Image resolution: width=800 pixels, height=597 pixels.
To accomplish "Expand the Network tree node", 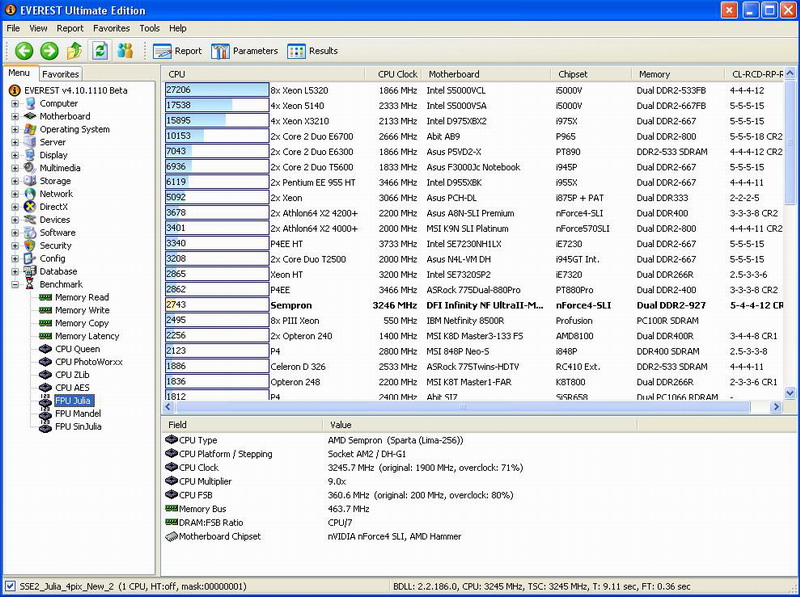I will pos(15,194).
